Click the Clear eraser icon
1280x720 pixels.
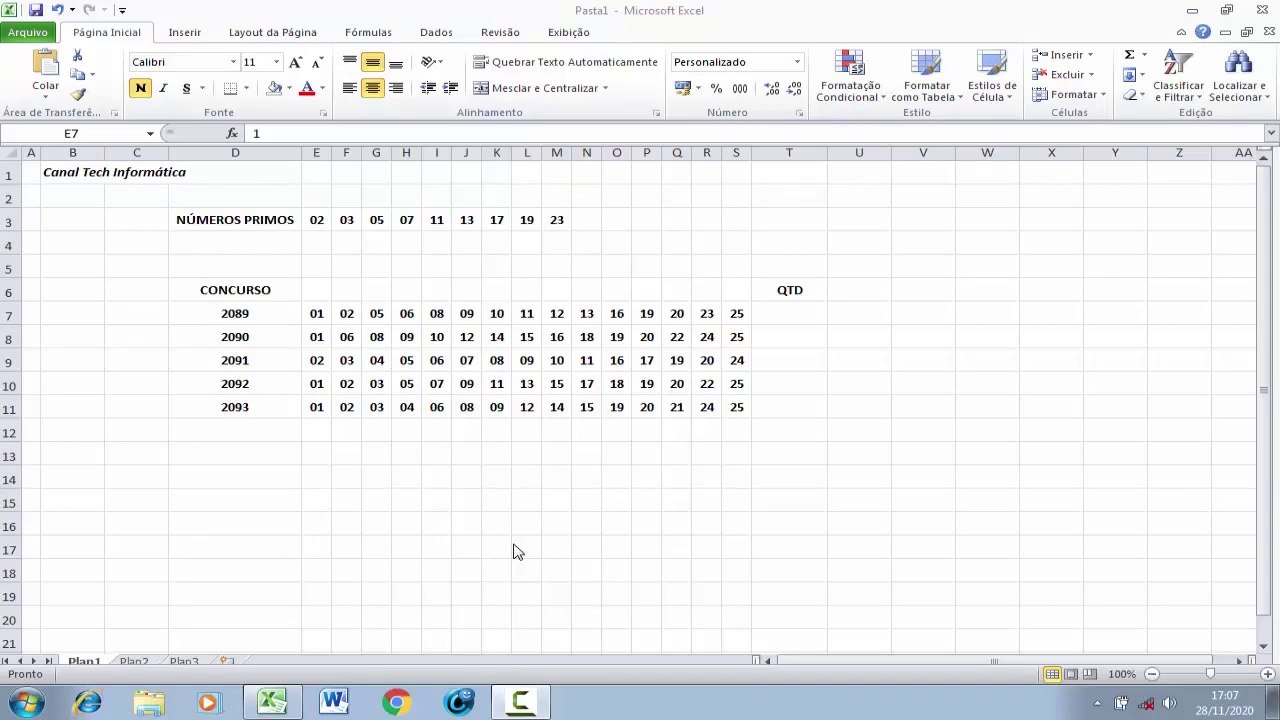tap(1129, 95)
